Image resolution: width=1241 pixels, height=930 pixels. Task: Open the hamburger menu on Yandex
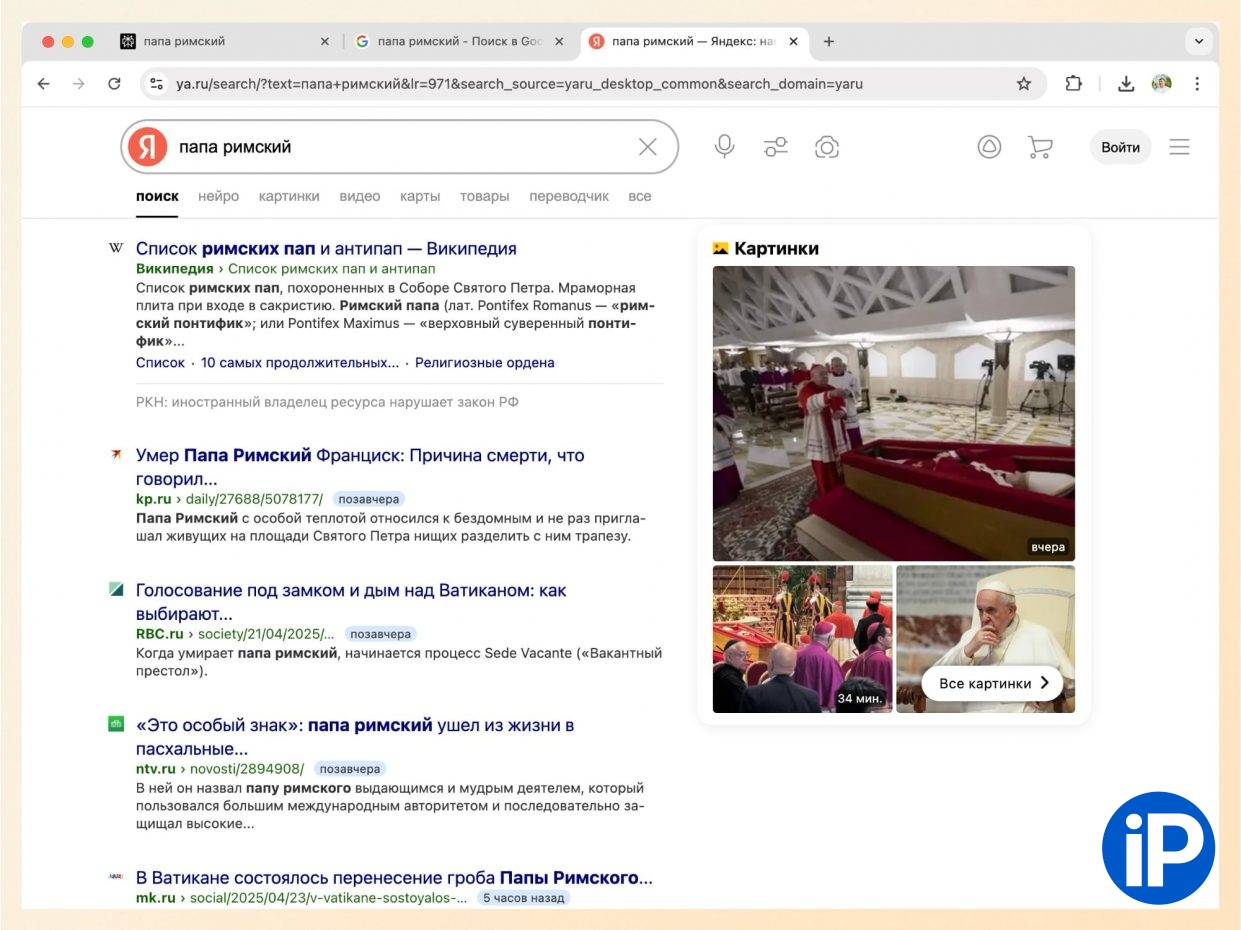coord(1180,147)
